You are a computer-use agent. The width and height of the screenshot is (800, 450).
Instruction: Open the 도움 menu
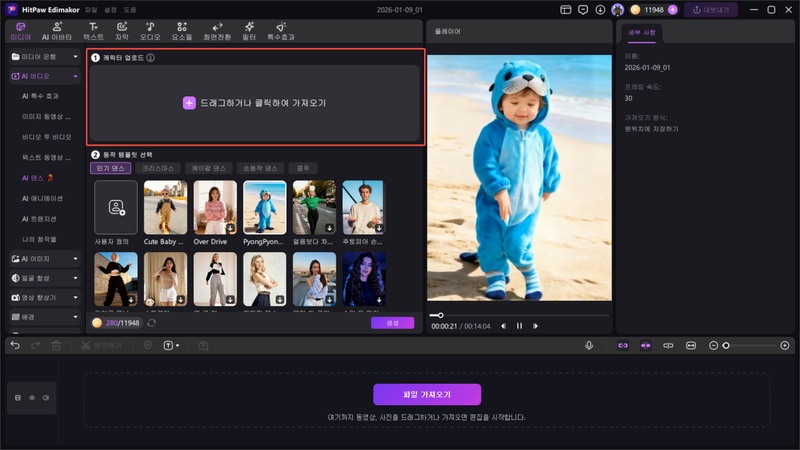tap(130, 10)
